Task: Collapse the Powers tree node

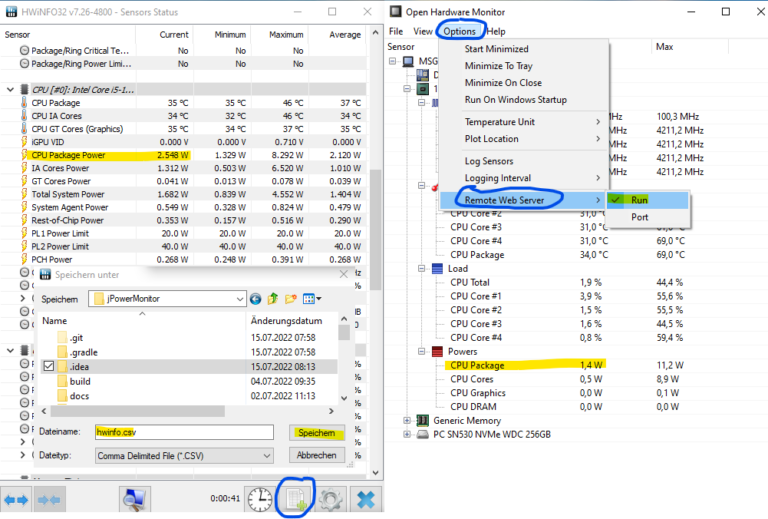Action: (421, 352)
